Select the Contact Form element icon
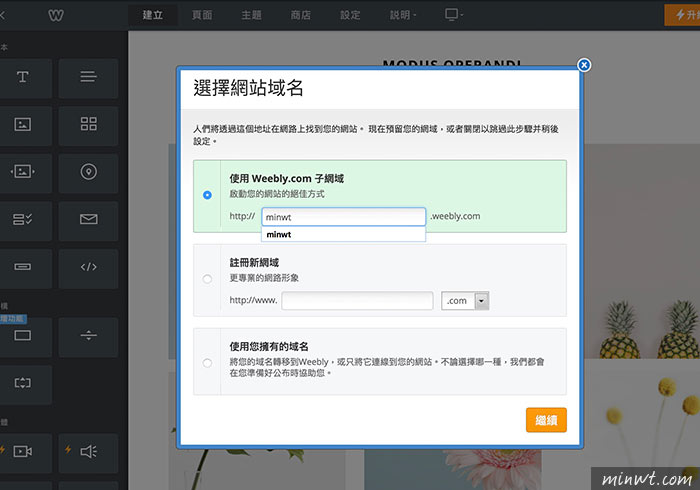This screenshot has height=490, width=700. point(22,219)
